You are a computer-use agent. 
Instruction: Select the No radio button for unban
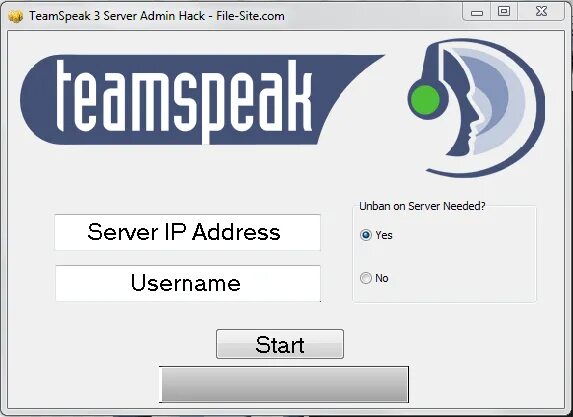(x=365, y=278)
